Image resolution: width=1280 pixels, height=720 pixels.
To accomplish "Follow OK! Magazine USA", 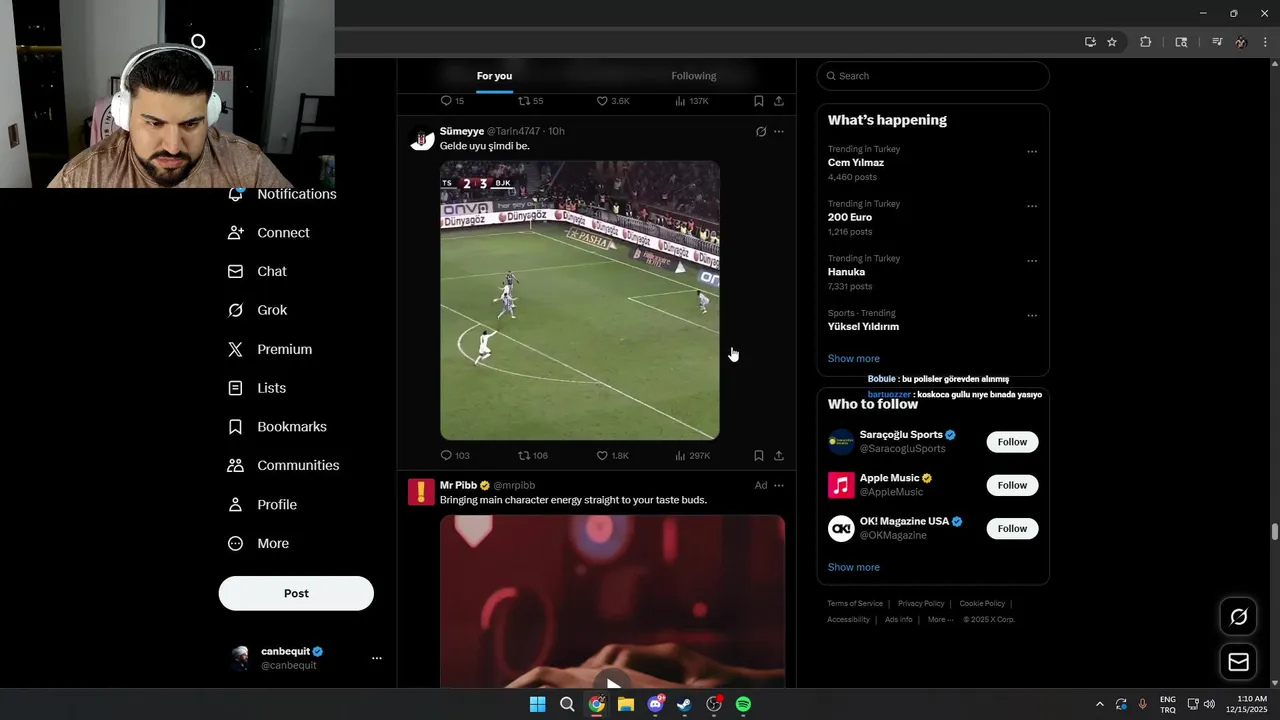I will pyautogui.click(x=1012, y=528).
